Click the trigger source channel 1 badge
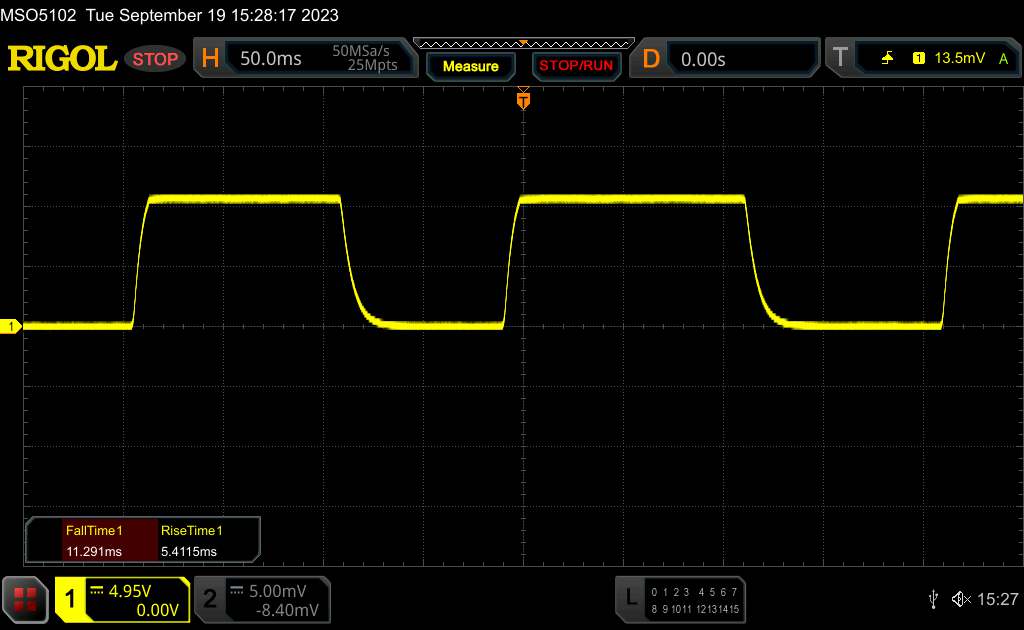Image resolution: width=1024 pixels, height=630 pixels. pos(919,58)
